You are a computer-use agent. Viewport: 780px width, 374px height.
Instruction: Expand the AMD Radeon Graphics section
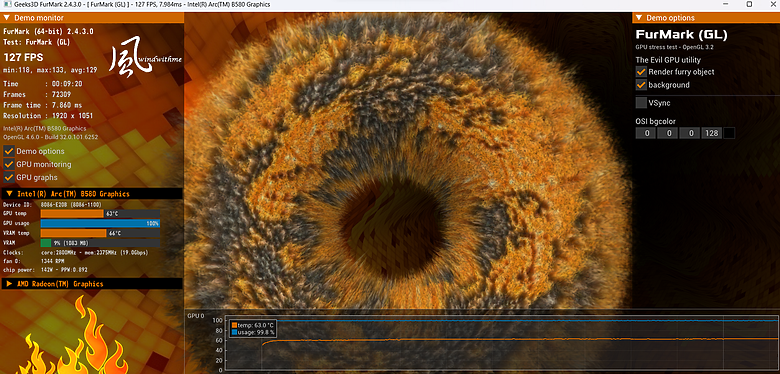92,284
